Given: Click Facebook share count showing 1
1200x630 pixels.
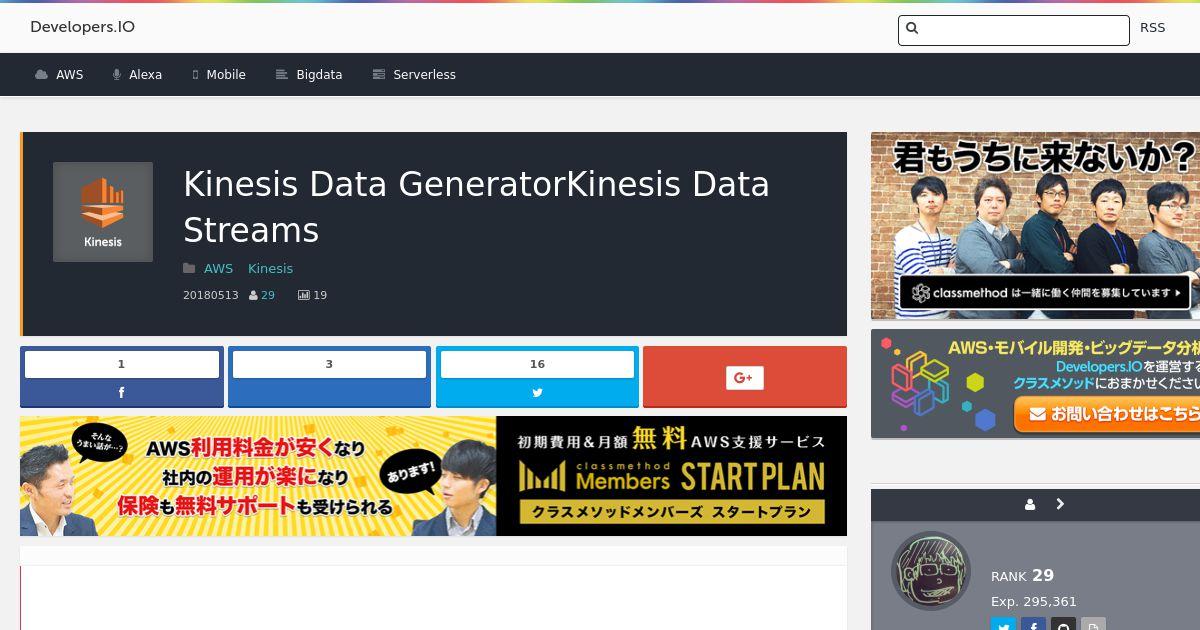Looking at the screenshot, I should point(122,364).
